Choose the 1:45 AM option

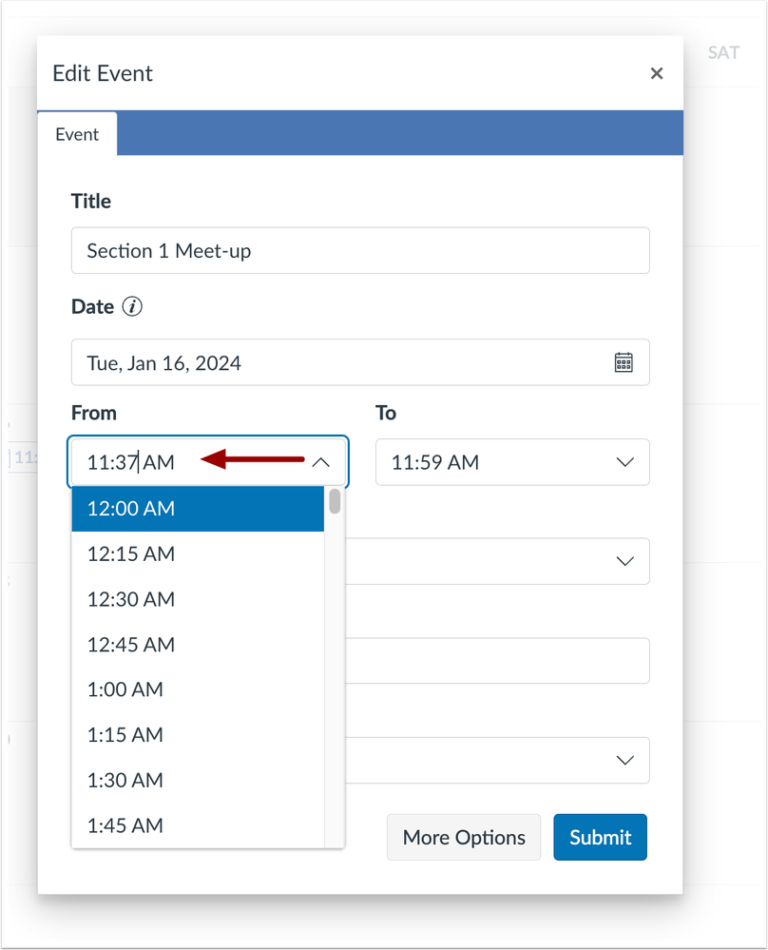(x=198, y=825)
